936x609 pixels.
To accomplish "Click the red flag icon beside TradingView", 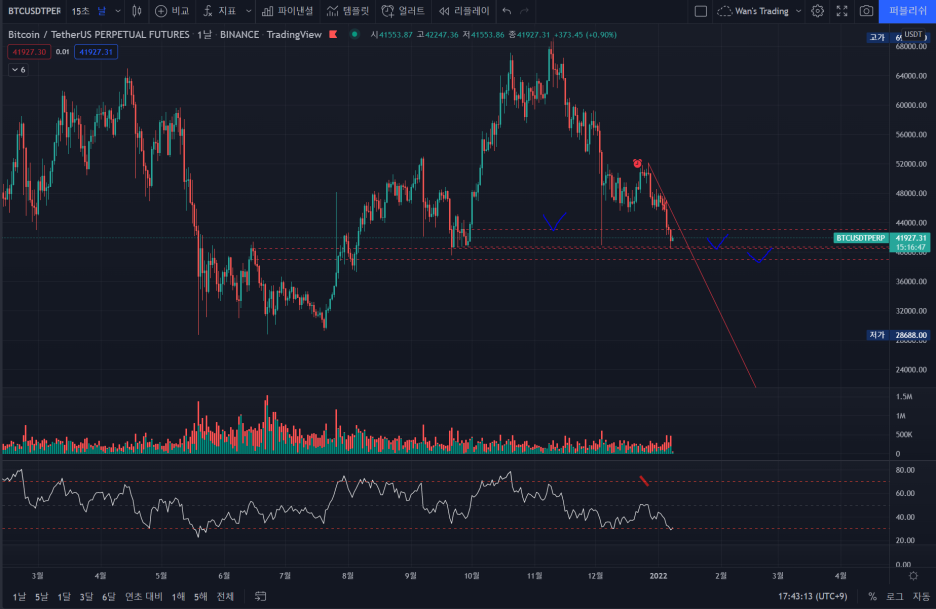I will click(333, 35).
